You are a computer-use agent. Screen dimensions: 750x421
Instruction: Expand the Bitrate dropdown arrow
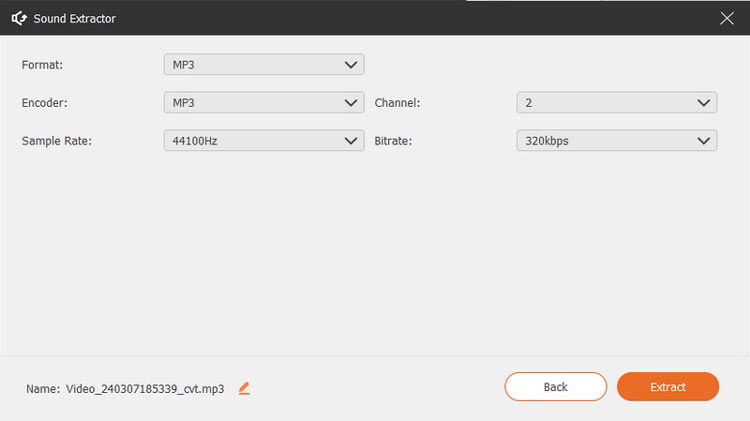point(703,141)
